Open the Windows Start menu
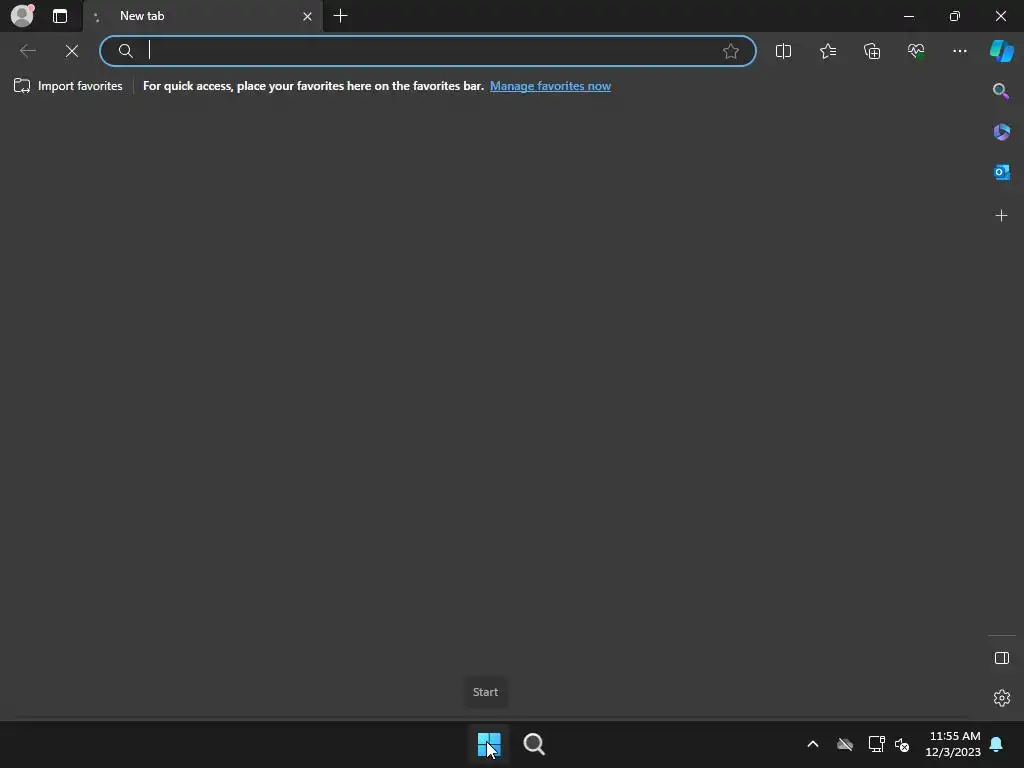The width and height of the screenshot is (1024, 768). (x=488, y=744)
